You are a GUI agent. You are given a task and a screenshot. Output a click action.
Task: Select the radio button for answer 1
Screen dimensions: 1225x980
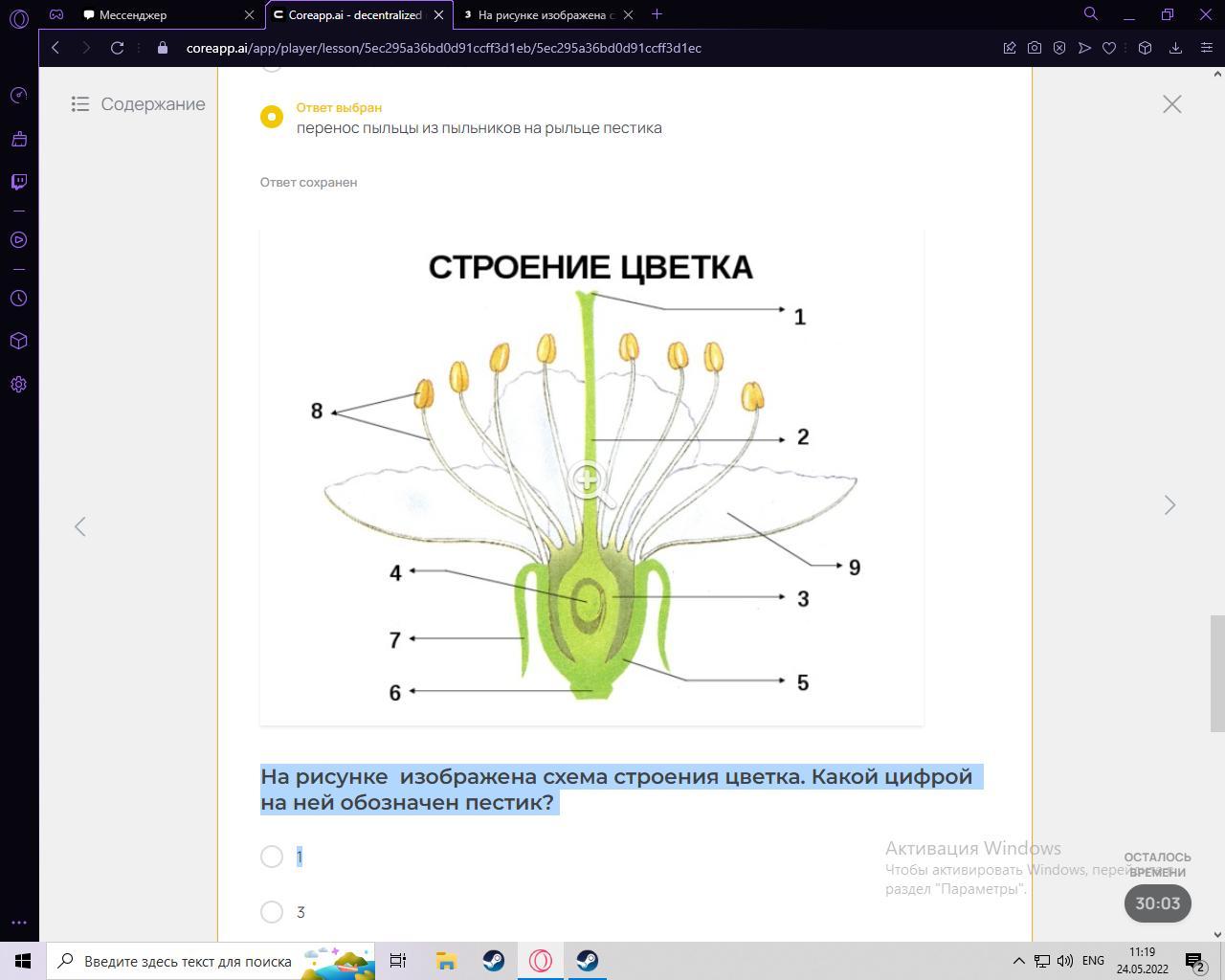click(272, 857)
